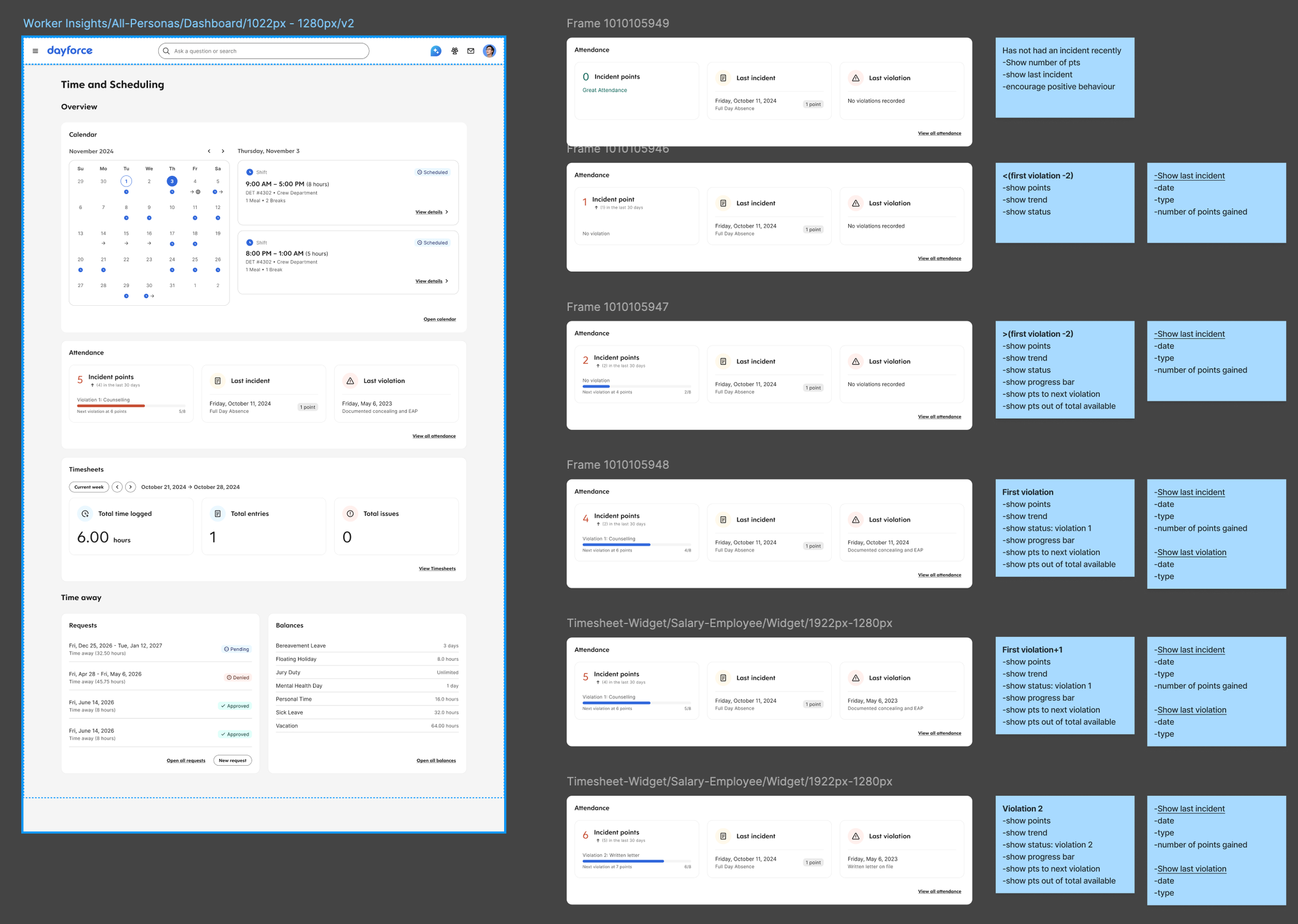
Task: Click next week arrow in Timesheets
Action: click(x=131, y=487)
